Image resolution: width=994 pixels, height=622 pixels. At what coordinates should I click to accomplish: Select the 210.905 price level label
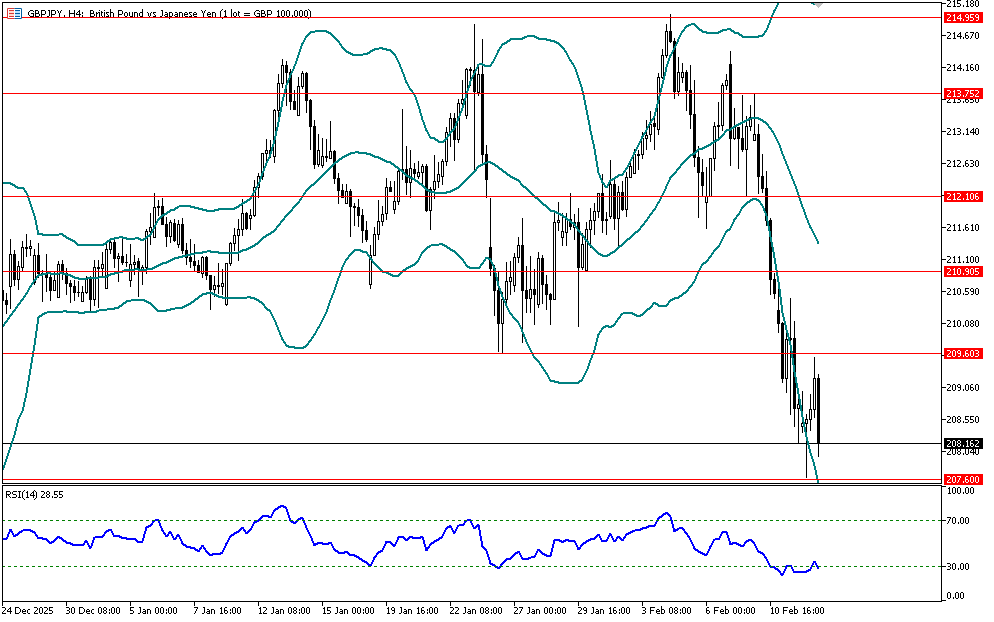962,271
